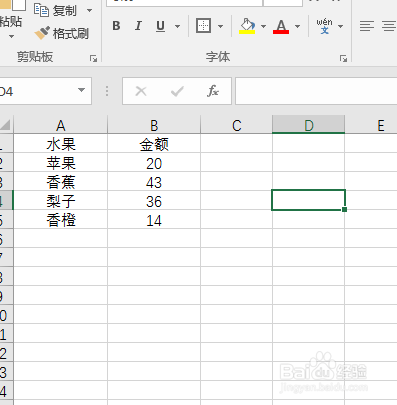Select cell containing 金额

click(154, 144)
